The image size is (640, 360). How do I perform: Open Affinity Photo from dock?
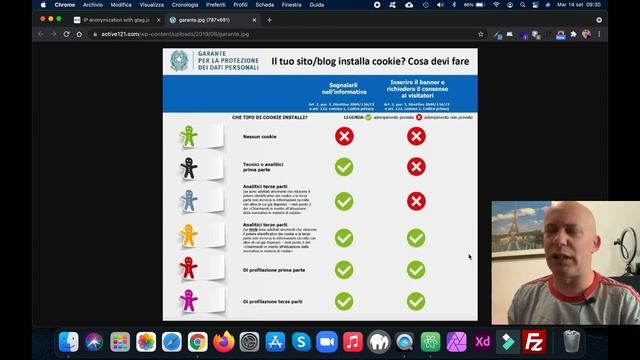tap(456, 342)
